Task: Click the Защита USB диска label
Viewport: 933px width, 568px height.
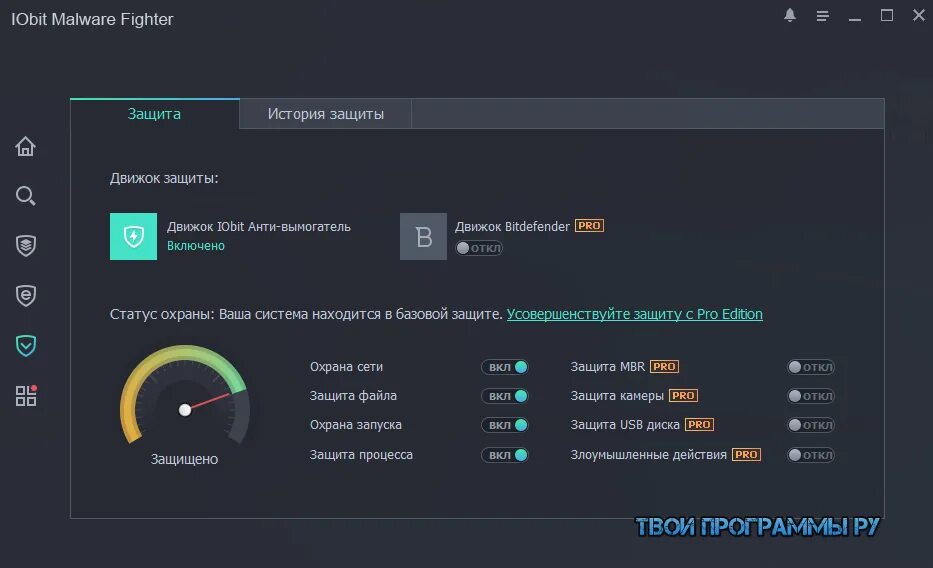Action: (x=625, y=425)
